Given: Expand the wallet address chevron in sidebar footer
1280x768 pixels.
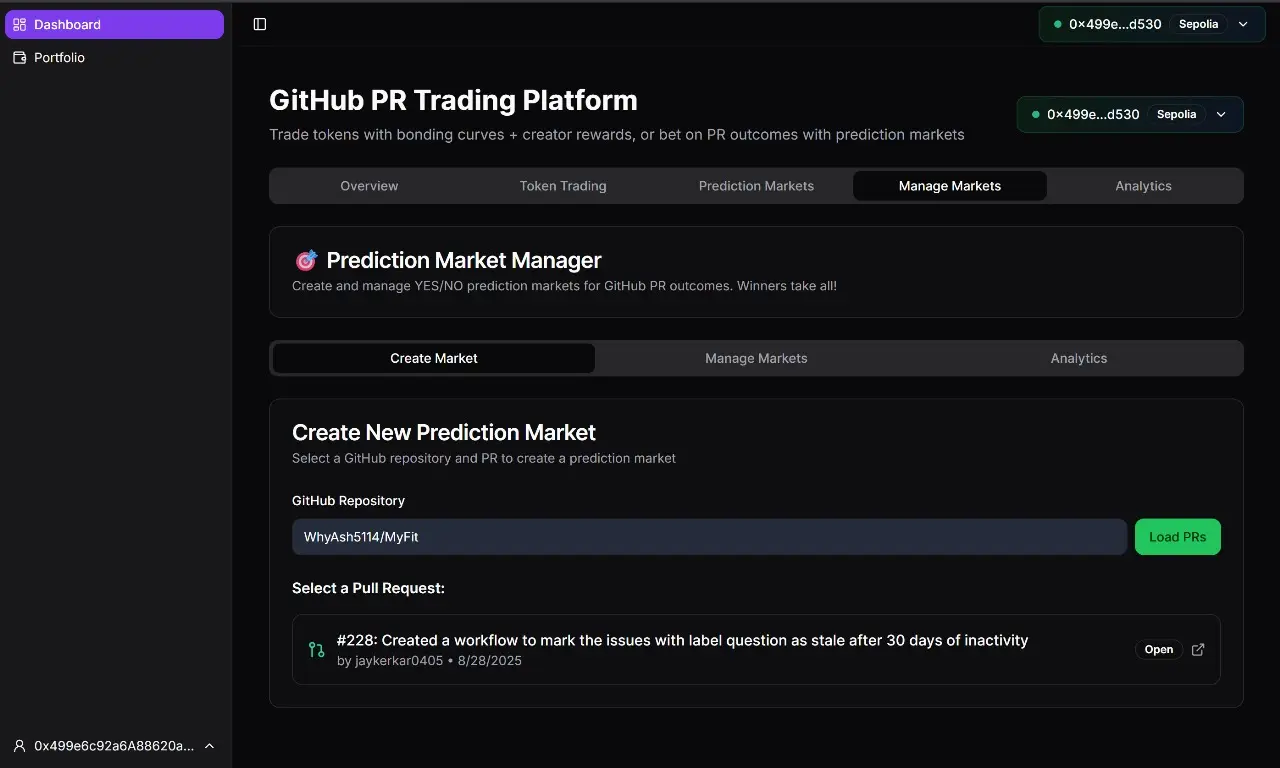Looking at the screenshot, I should (209, 745).
